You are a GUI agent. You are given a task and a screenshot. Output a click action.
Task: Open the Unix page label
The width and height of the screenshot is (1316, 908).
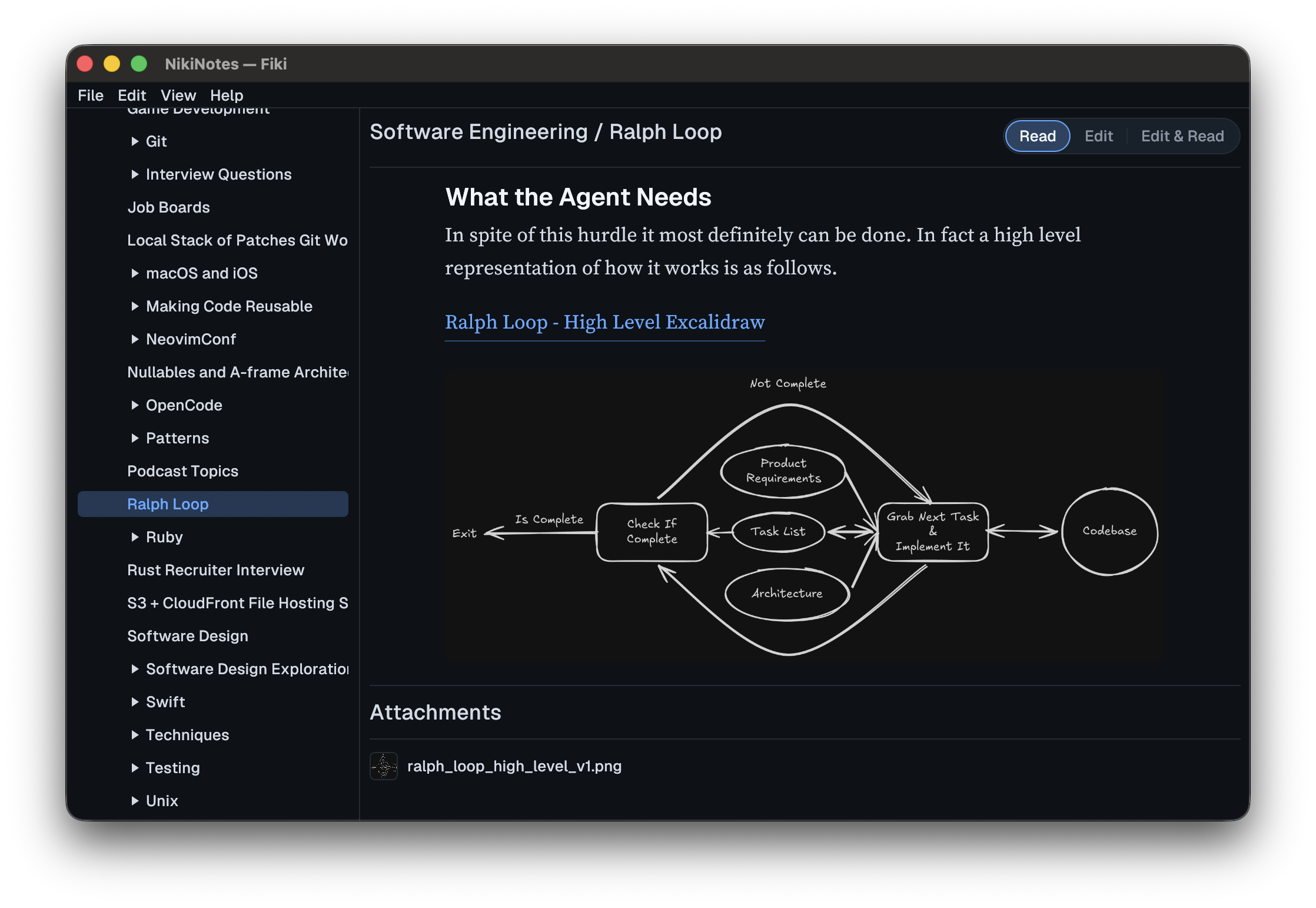(x=162, y=801)
